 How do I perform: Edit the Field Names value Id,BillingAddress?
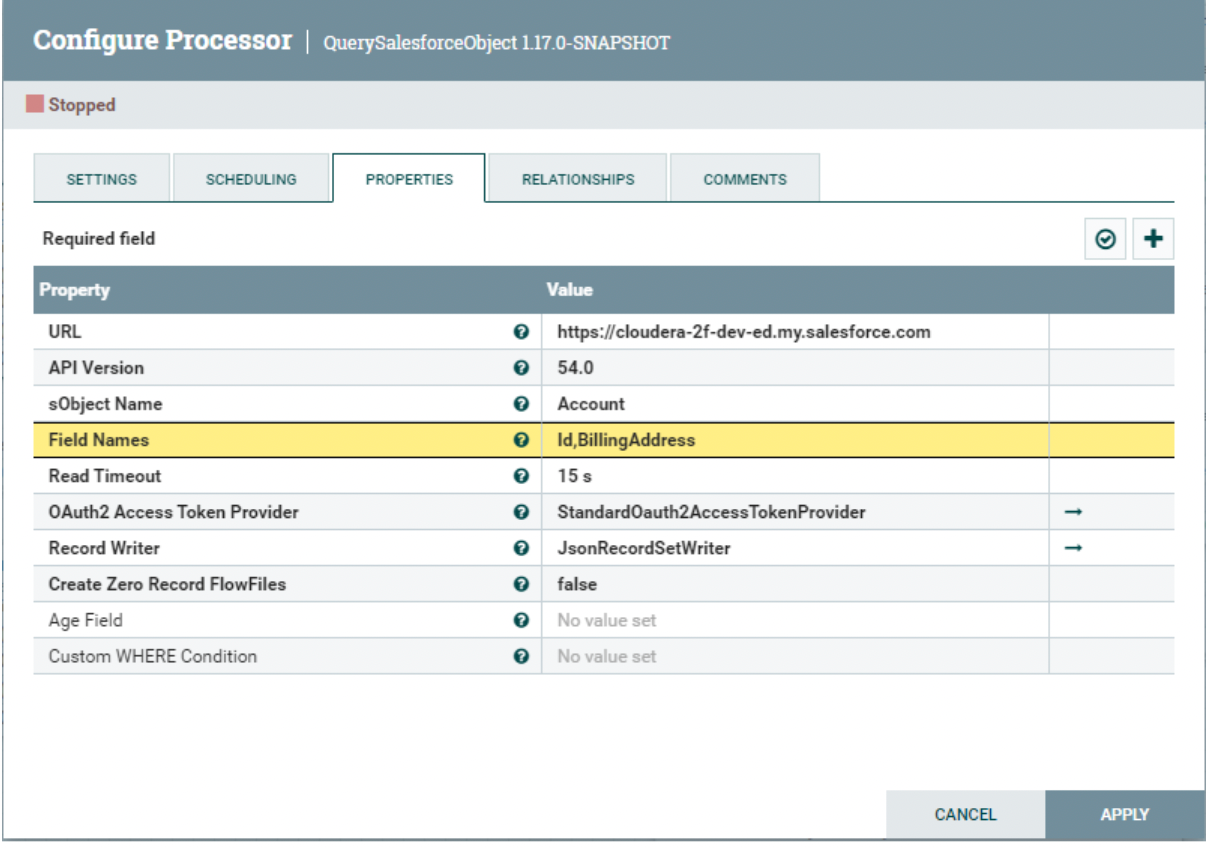click(794, 440)
